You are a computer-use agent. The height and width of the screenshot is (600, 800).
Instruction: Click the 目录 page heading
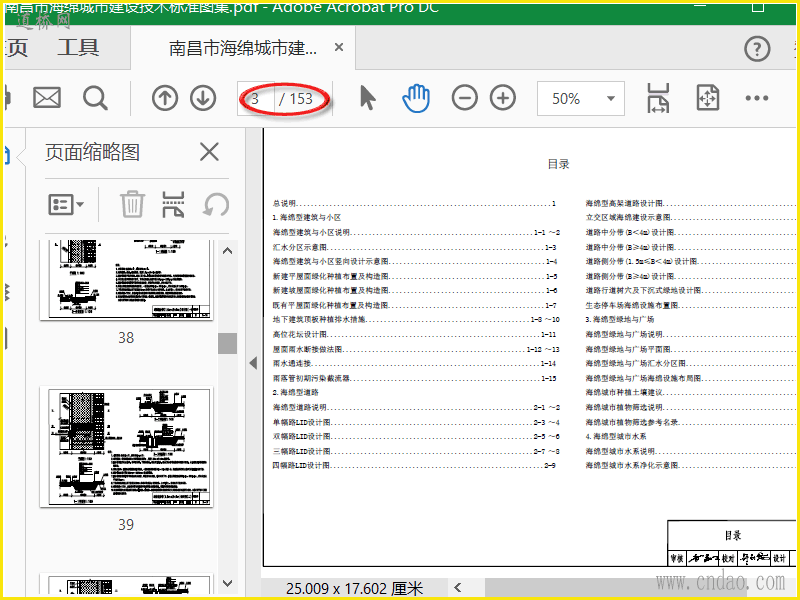(558, 164)
